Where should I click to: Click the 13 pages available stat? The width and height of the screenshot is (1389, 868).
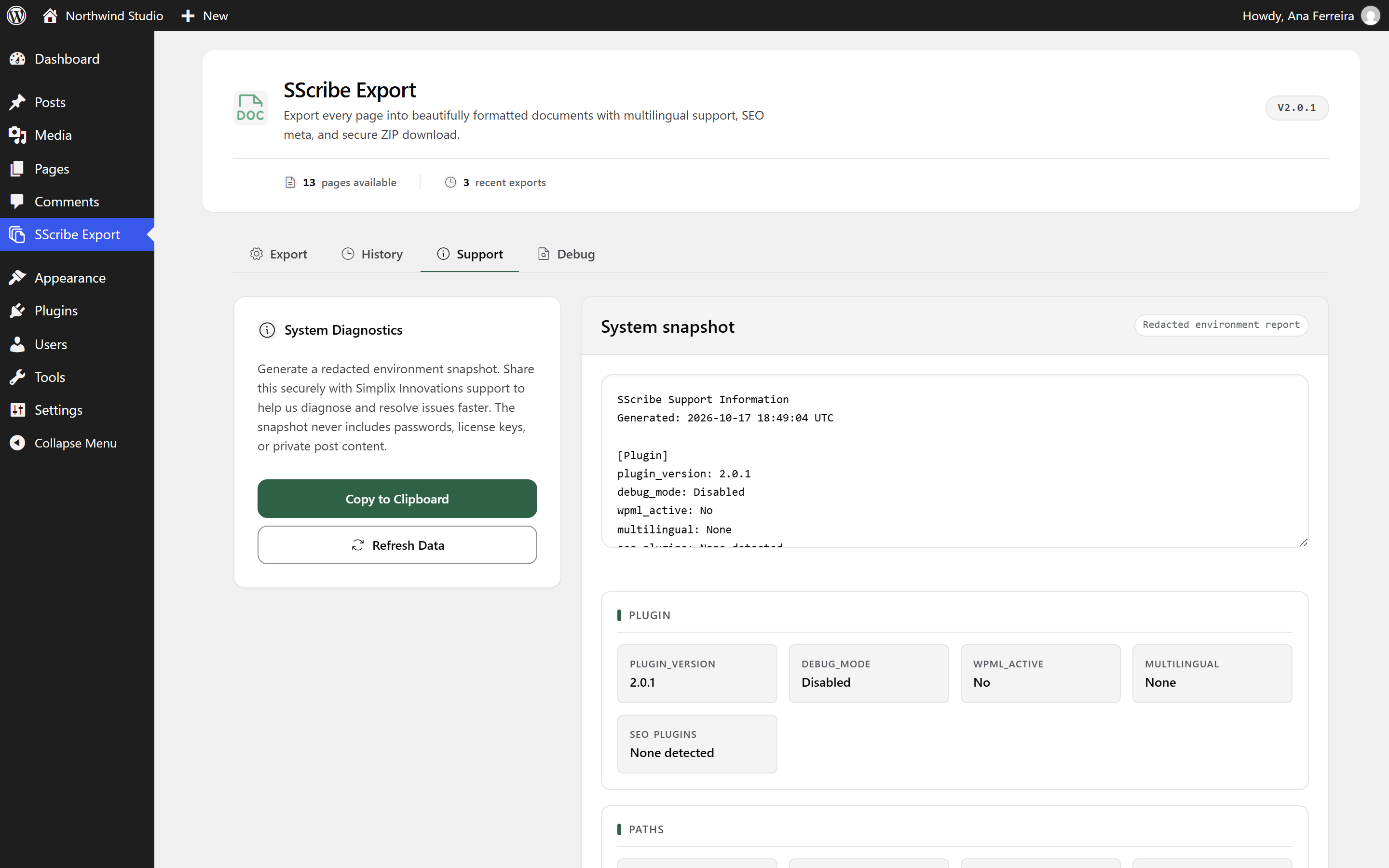click(x=341, y=183)
